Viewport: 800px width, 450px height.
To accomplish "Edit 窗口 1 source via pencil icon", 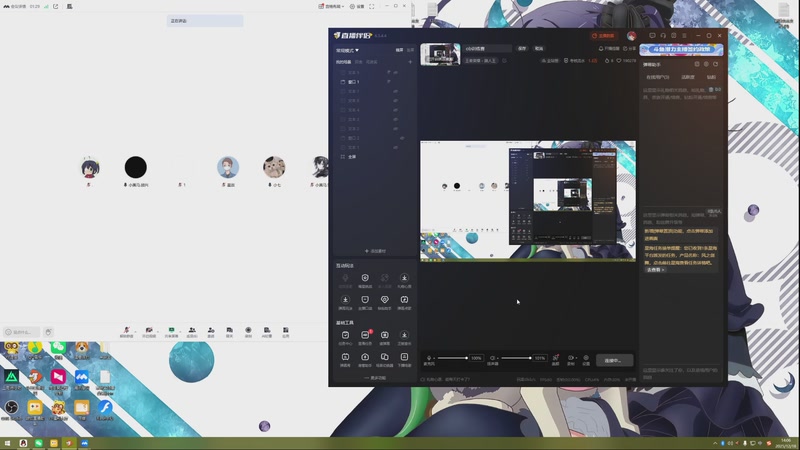I will (389, 82).
